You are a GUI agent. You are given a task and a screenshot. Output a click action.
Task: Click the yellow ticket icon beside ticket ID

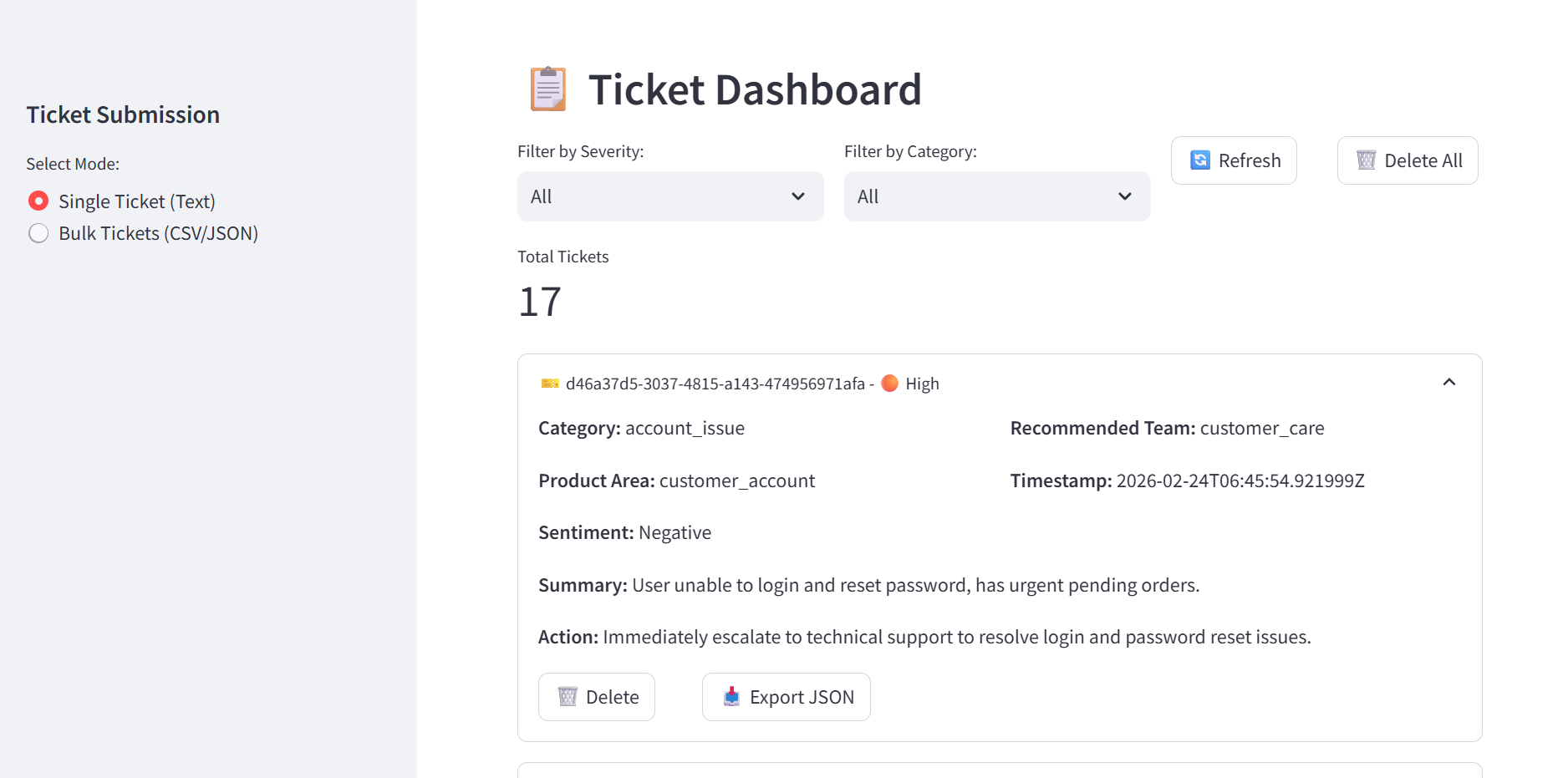tap(550, 384)
